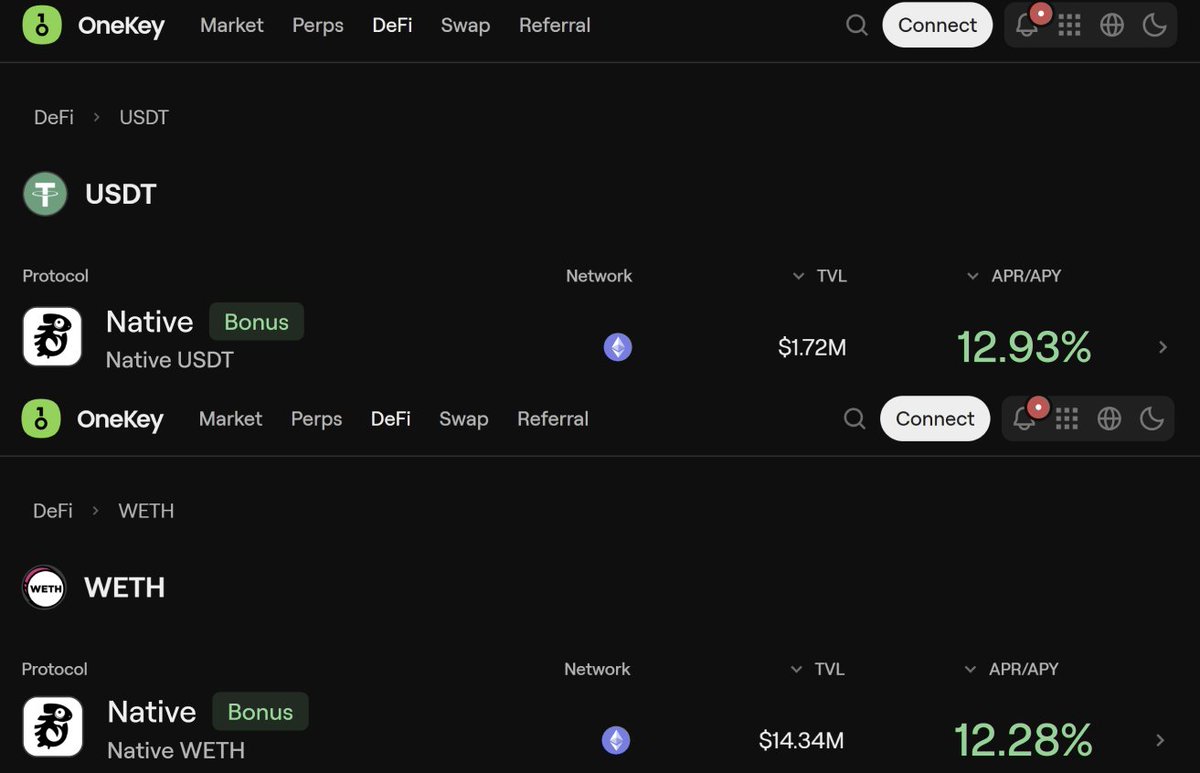
Task: Click Connect button in the WETH header
Action: coord(935,419)
